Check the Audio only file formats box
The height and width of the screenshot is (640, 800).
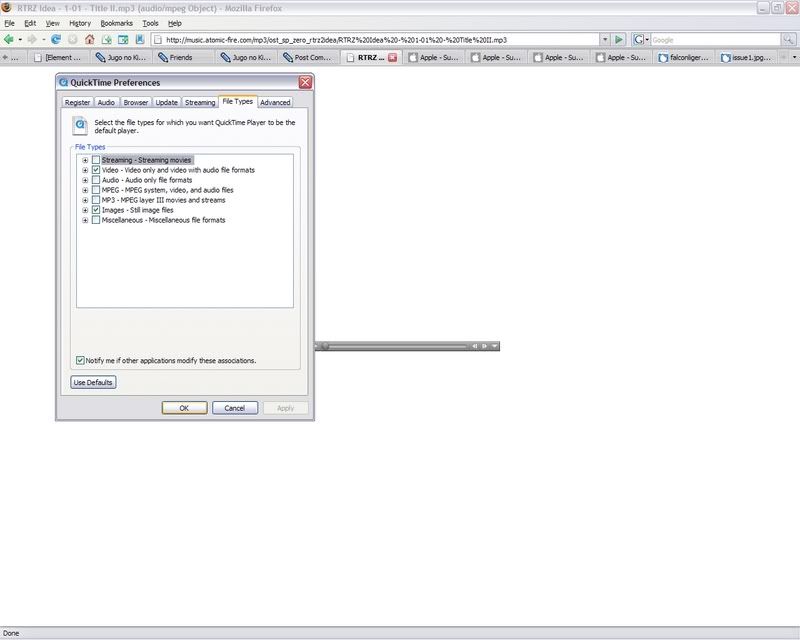pos(96,180)
